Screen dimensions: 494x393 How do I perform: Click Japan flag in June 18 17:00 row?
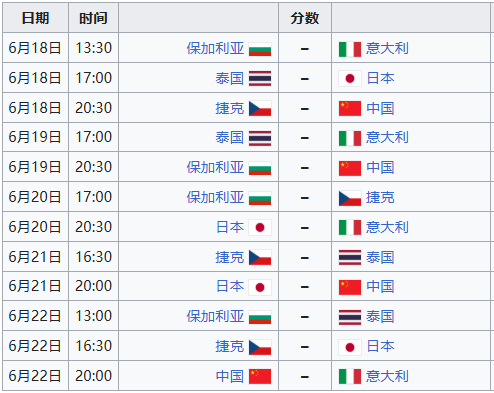[350, 79]
